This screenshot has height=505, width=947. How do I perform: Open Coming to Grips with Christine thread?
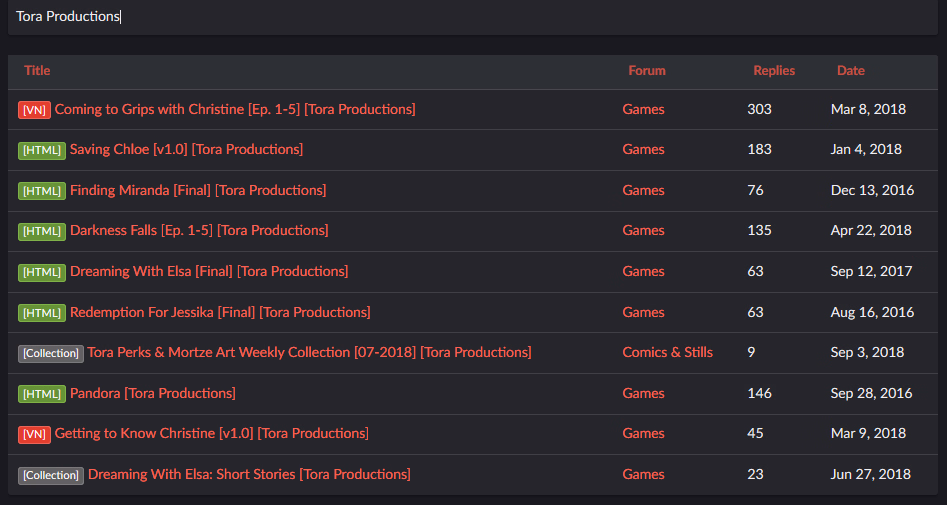(235, 109)
